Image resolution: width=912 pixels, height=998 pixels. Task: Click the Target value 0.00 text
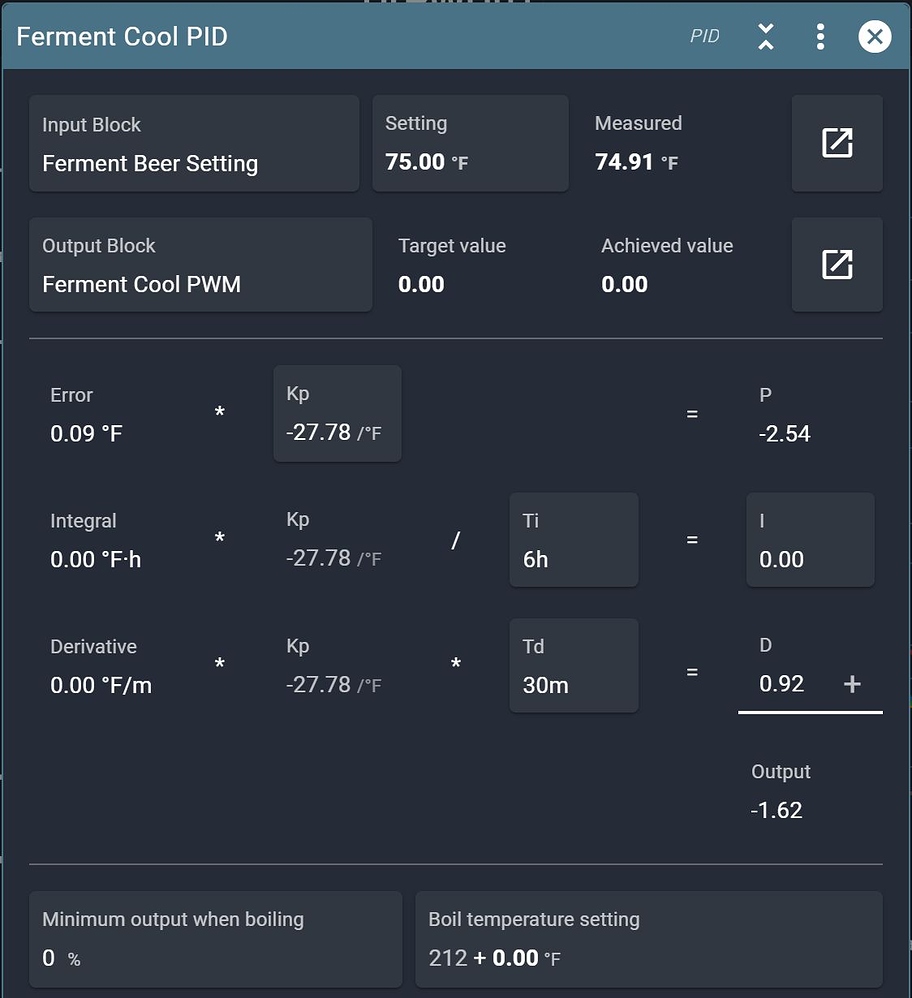421,284
